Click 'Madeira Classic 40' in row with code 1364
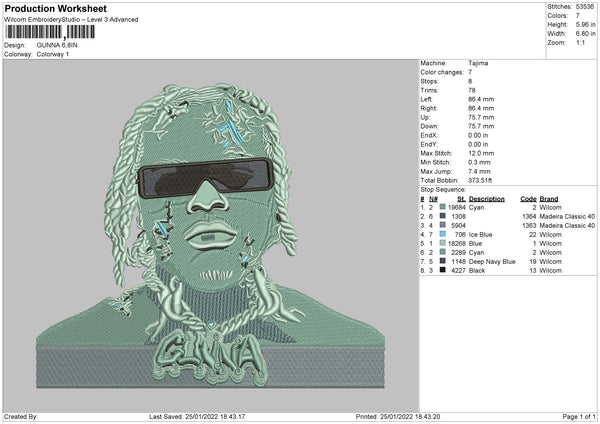This screenshot has height=424, width=600. (x=567, y=217)
